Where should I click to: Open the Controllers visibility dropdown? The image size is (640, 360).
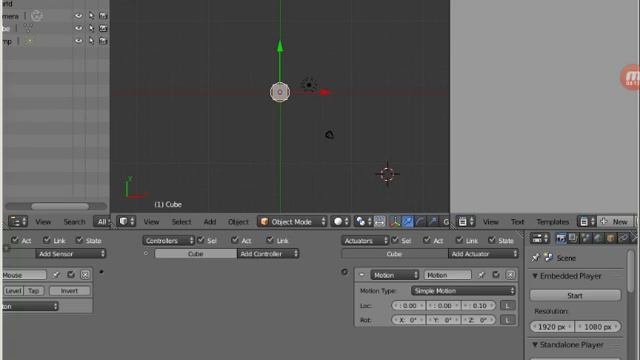click(168, 240)
